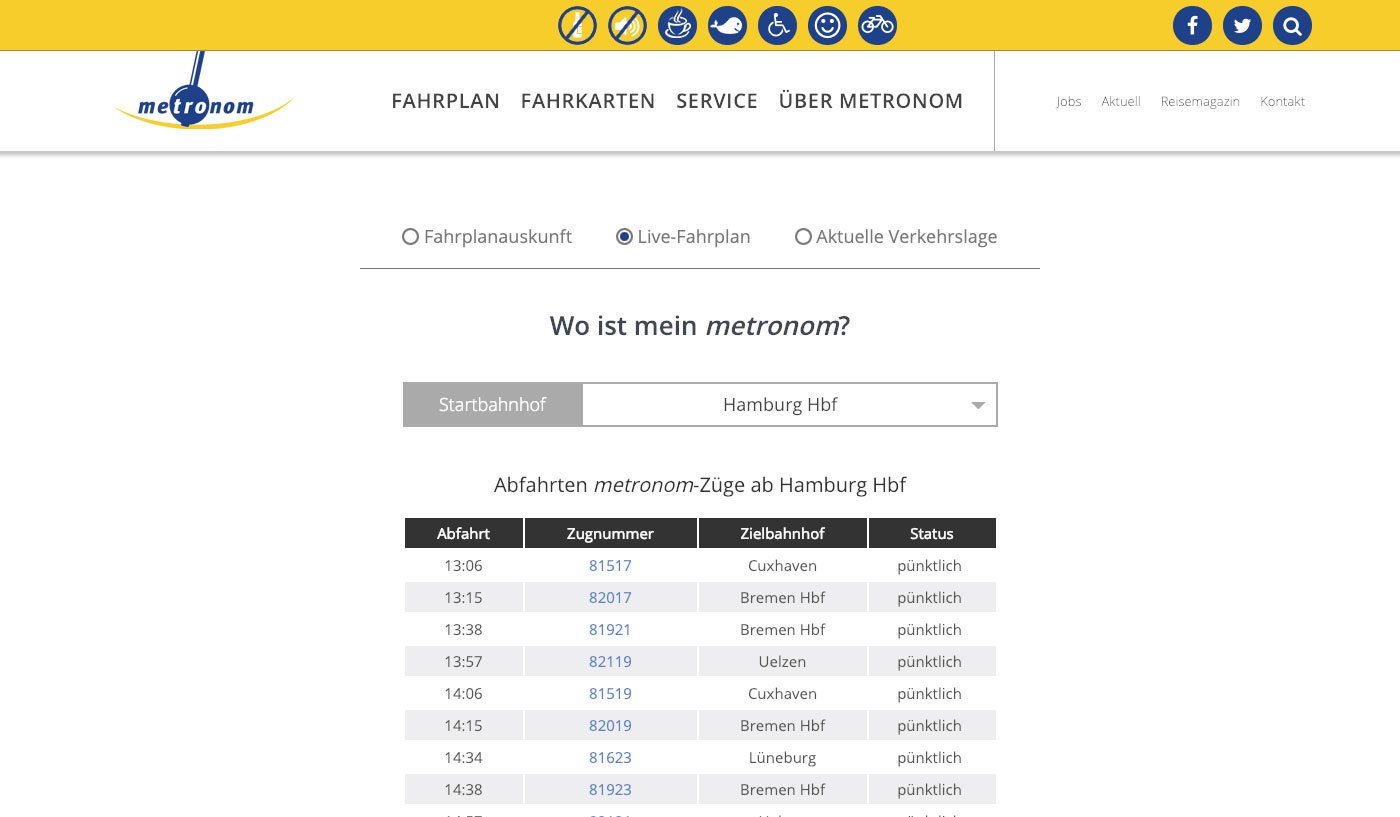Click the Uelzen destination cell

pyautogui.click(x=783, y=662)
